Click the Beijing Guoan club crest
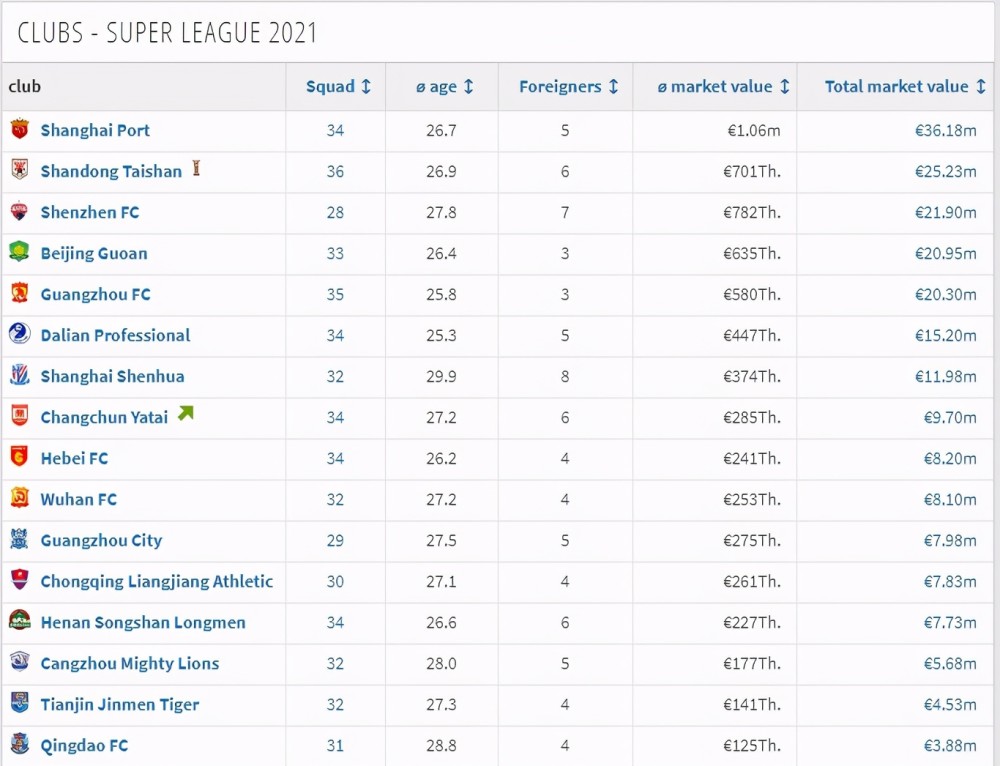The height and width of the screenshot is (766, 1000). click(x=20, y=252)
